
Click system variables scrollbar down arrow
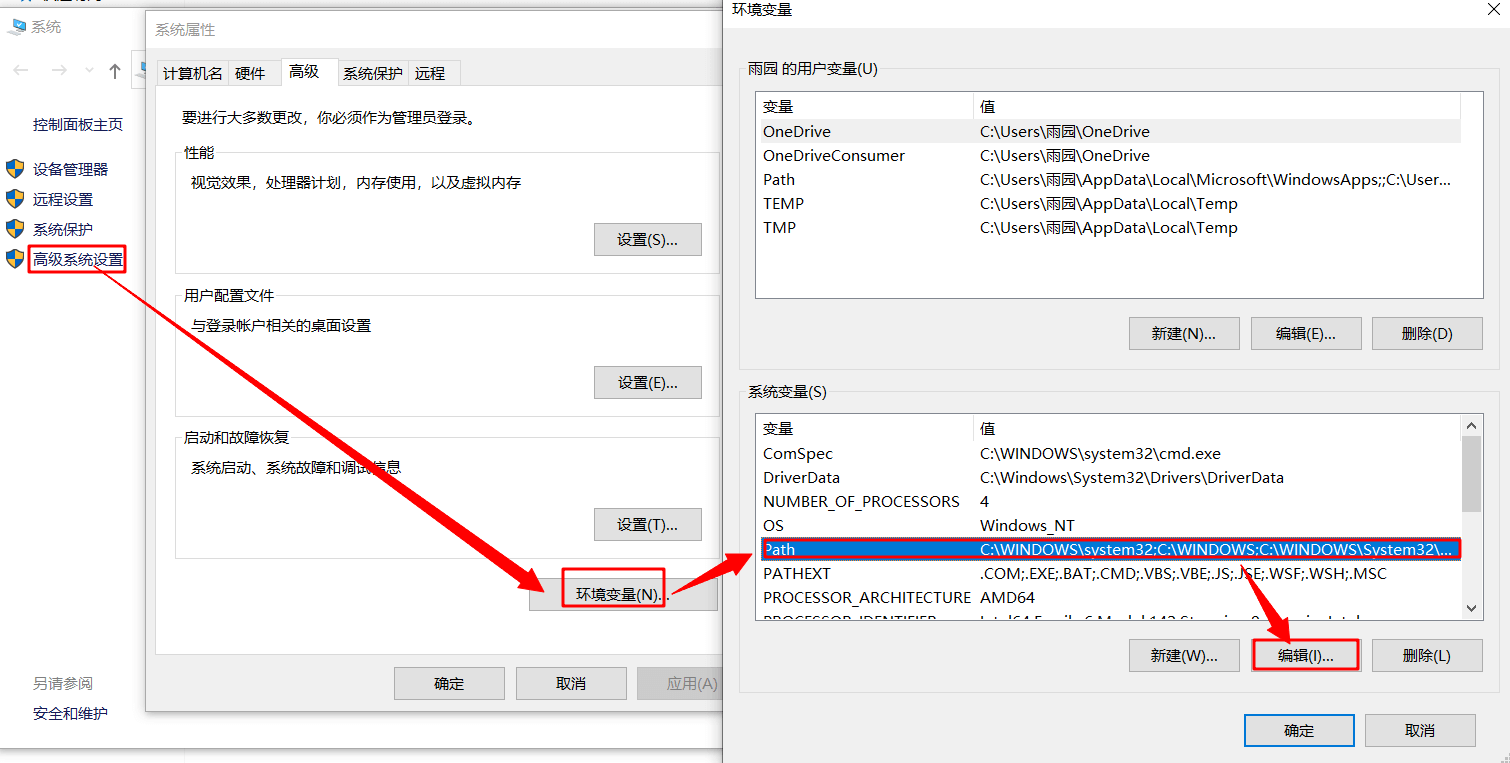1471,607
